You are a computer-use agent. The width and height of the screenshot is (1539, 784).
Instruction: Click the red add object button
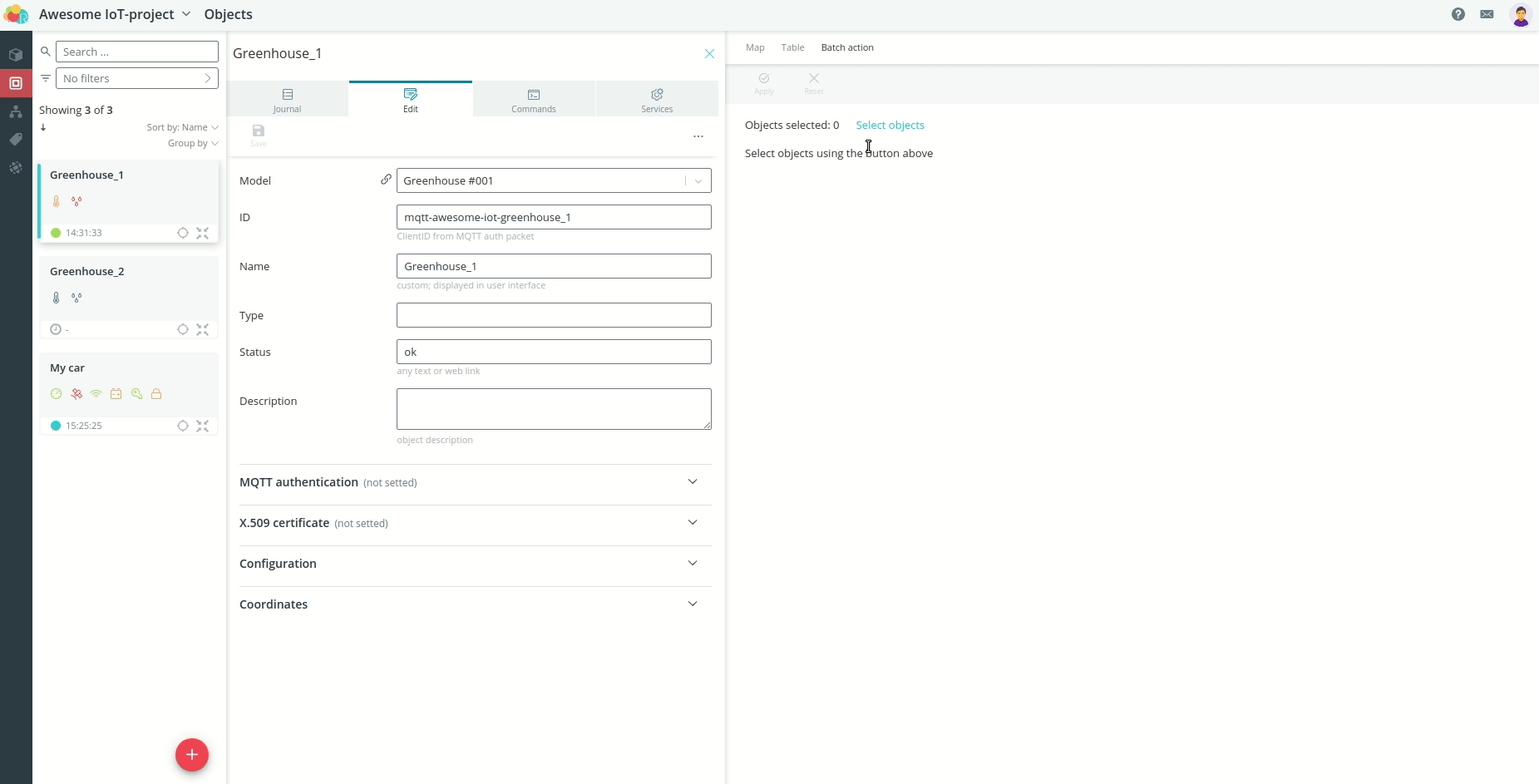[x=192, y=755]
